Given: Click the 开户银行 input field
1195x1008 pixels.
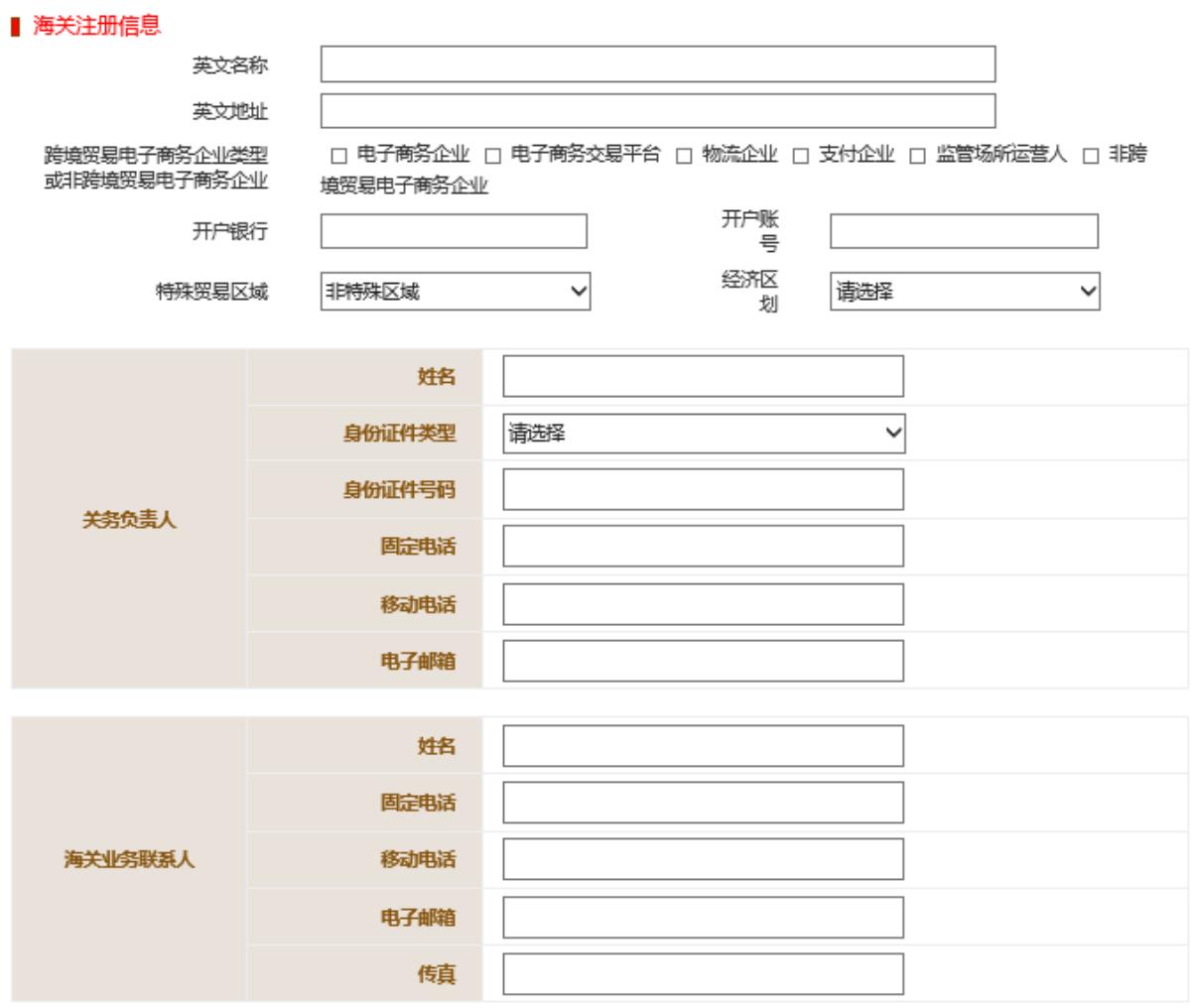Looking at the screenshot, I should (x=454, y=231).
